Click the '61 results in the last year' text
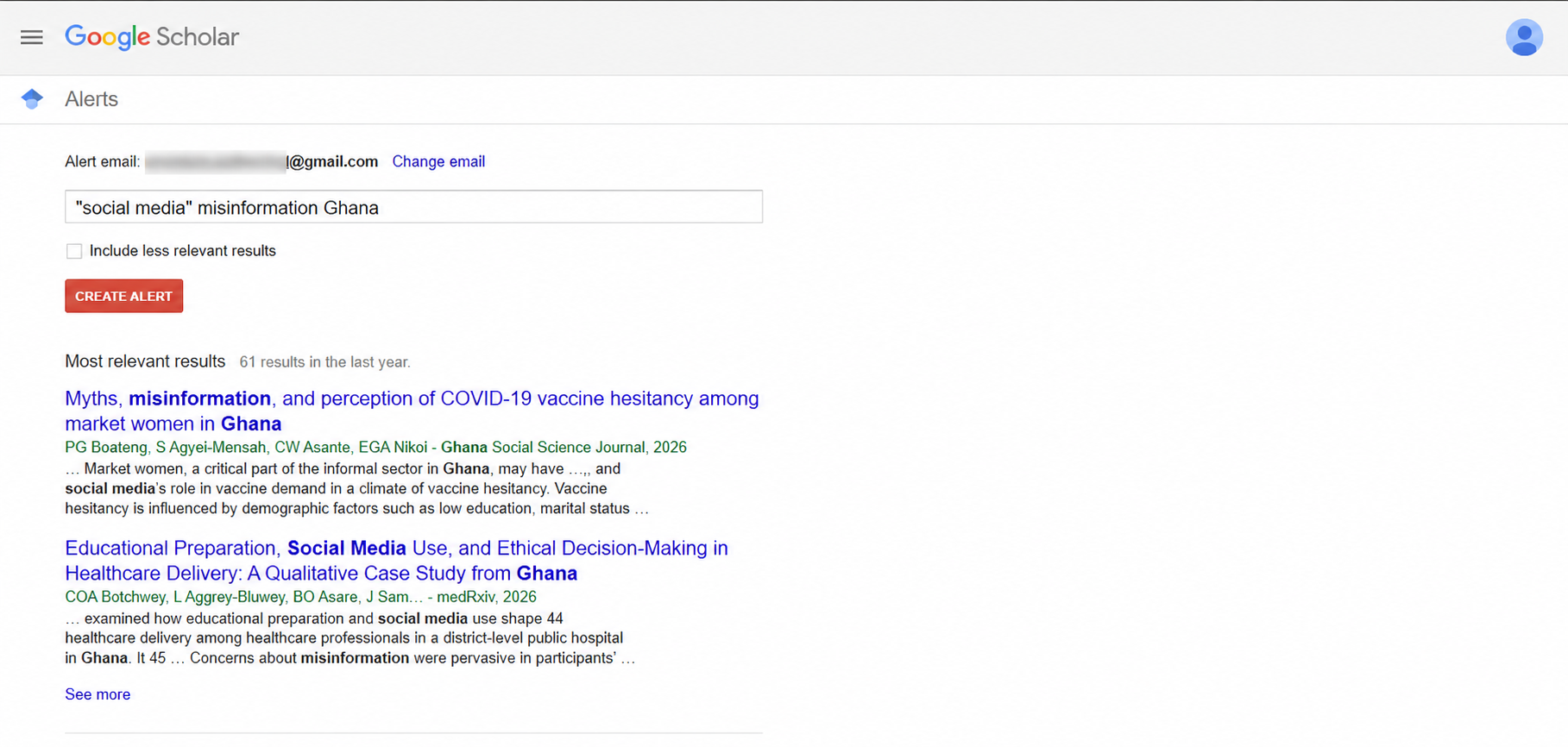The width and height of the screenshot is (1568, 747). point(324,362)
